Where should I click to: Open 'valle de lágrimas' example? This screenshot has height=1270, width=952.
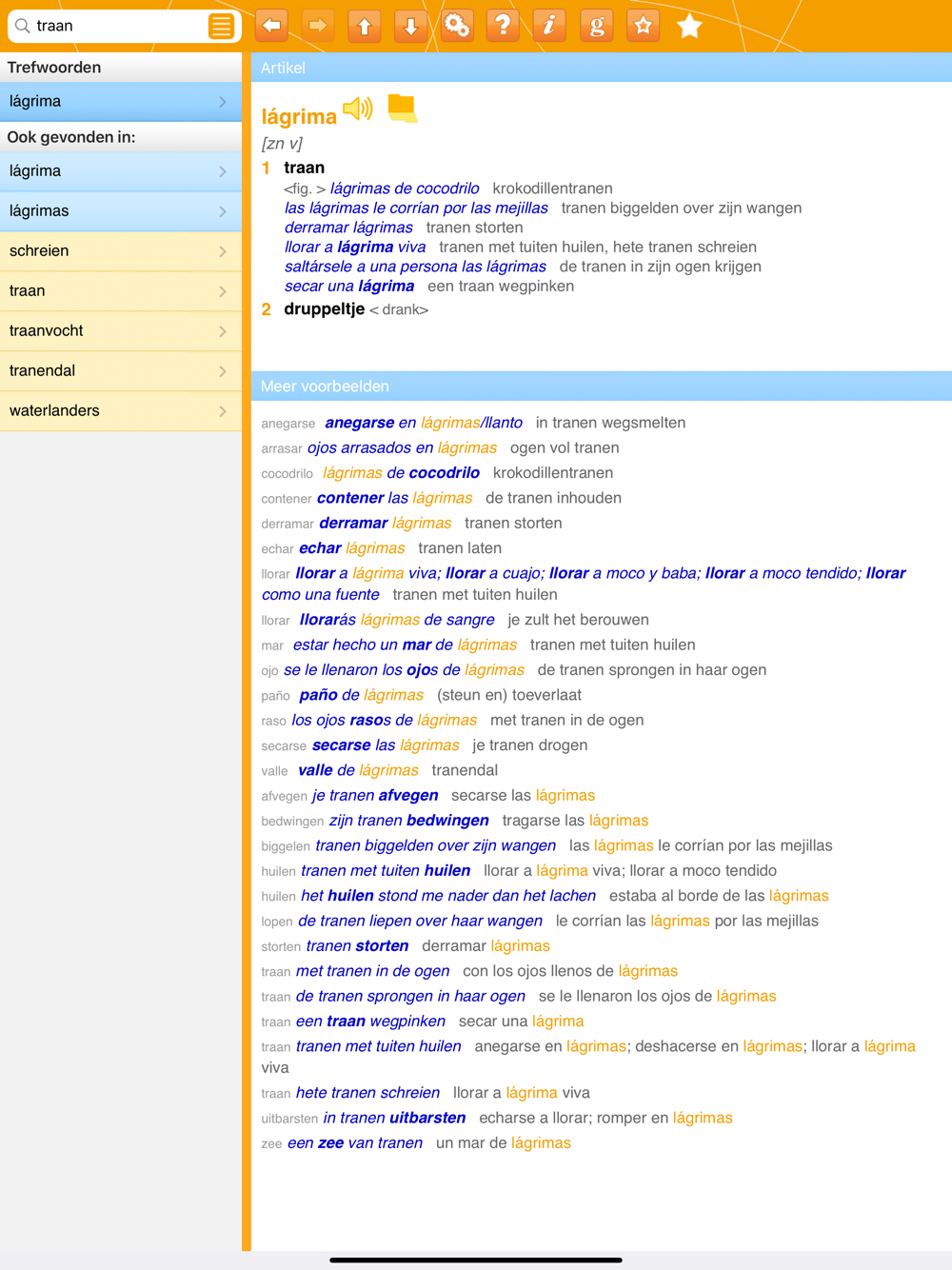pos(358,770)
